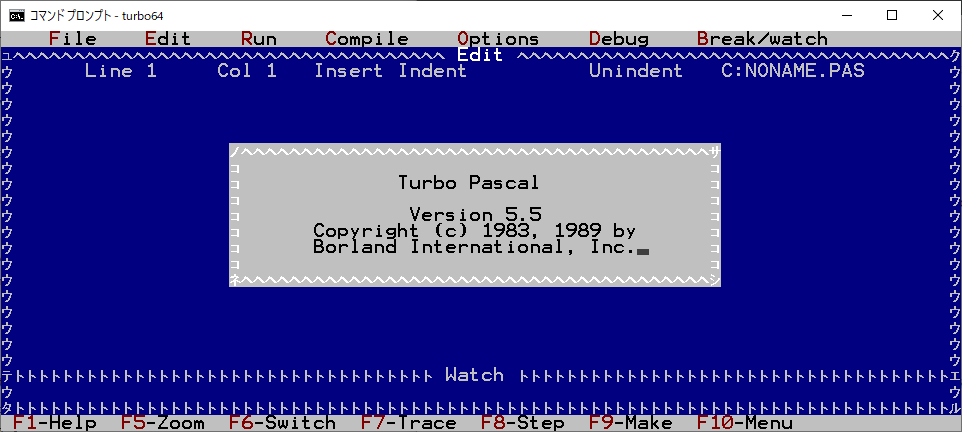The height and width of the screenshot is (432, 962).
Task: Open the Compile menu
Action: [x=367, y=39]
